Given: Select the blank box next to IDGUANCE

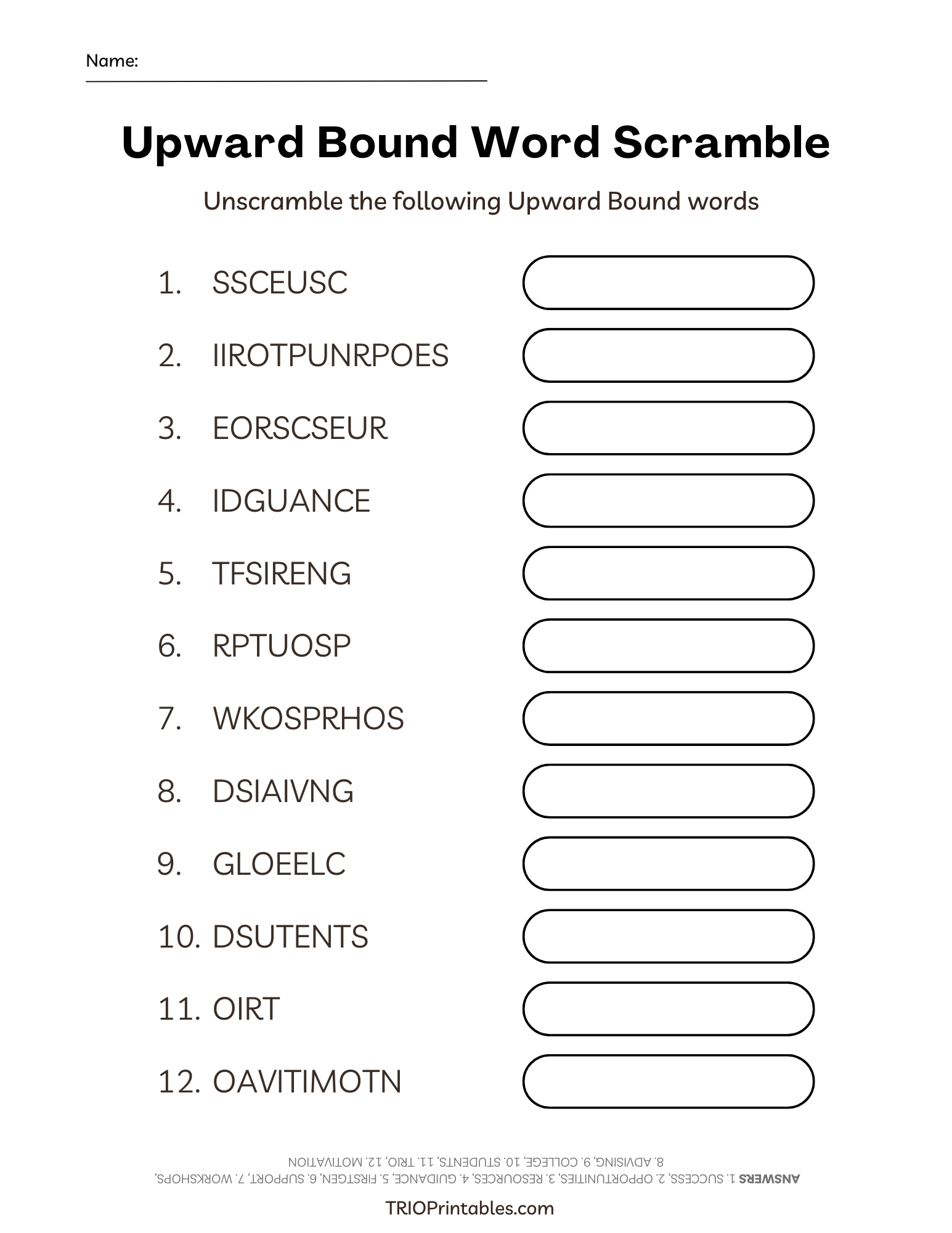Looking at the screenshot, I should click(668, 501).
